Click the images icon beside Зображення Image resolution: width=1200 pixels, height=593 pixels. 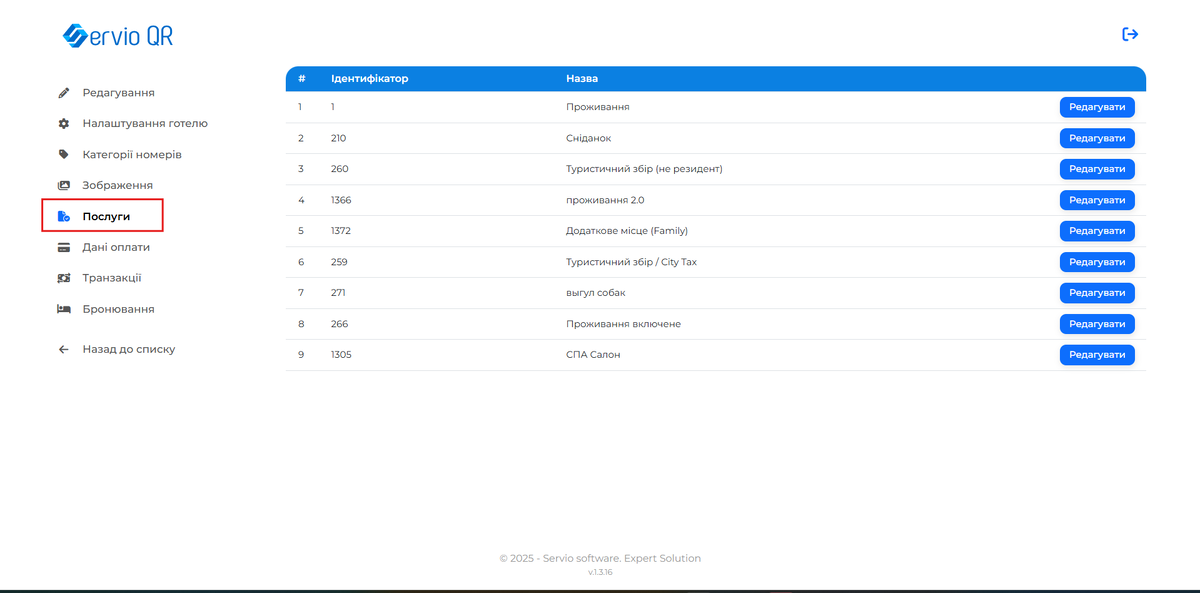(64, 186)
